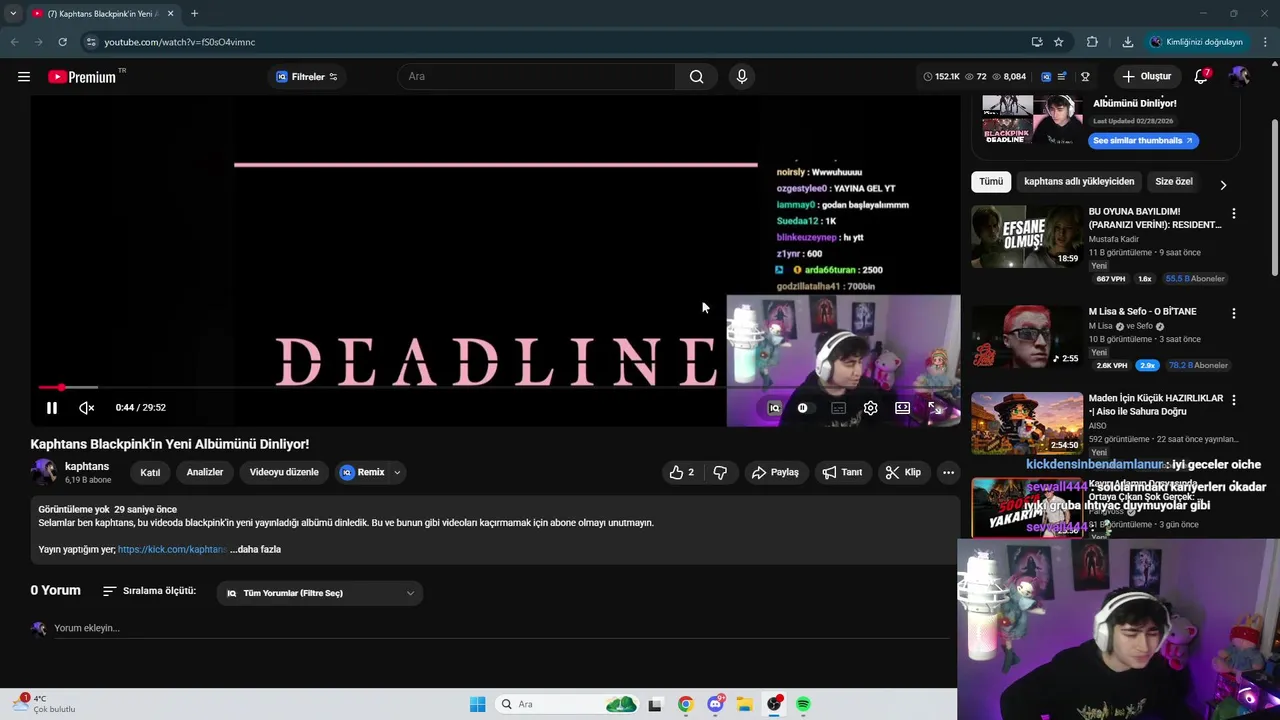Screen dimensions: 1280x720
Task: Open M Lisa & Sefo O BİTANE thumbnail
Action: [1027, 336]
